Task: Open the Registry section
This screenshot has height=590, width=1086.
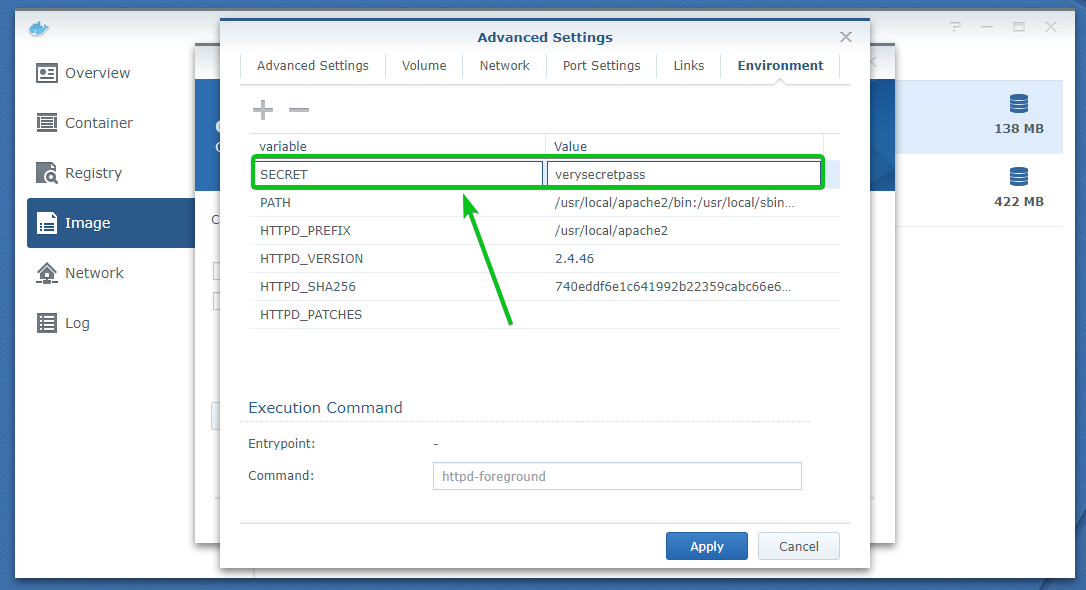Action: (x=93, y=173)
